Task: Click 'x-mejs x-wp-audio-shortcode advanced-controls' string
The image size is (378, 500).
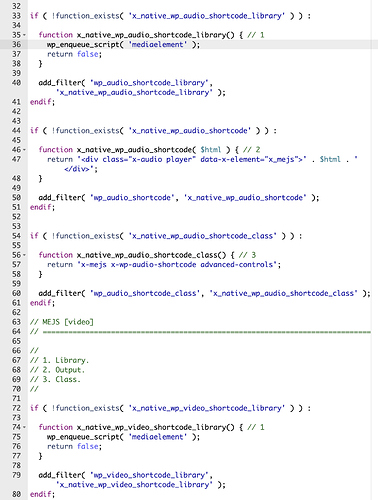Action: (177, 265)
